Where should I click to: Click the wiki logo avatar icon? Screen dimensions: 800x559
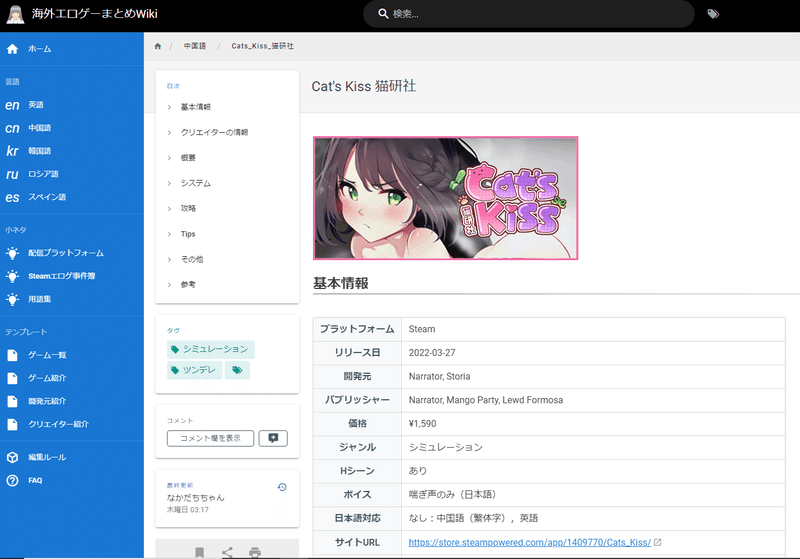15,14
